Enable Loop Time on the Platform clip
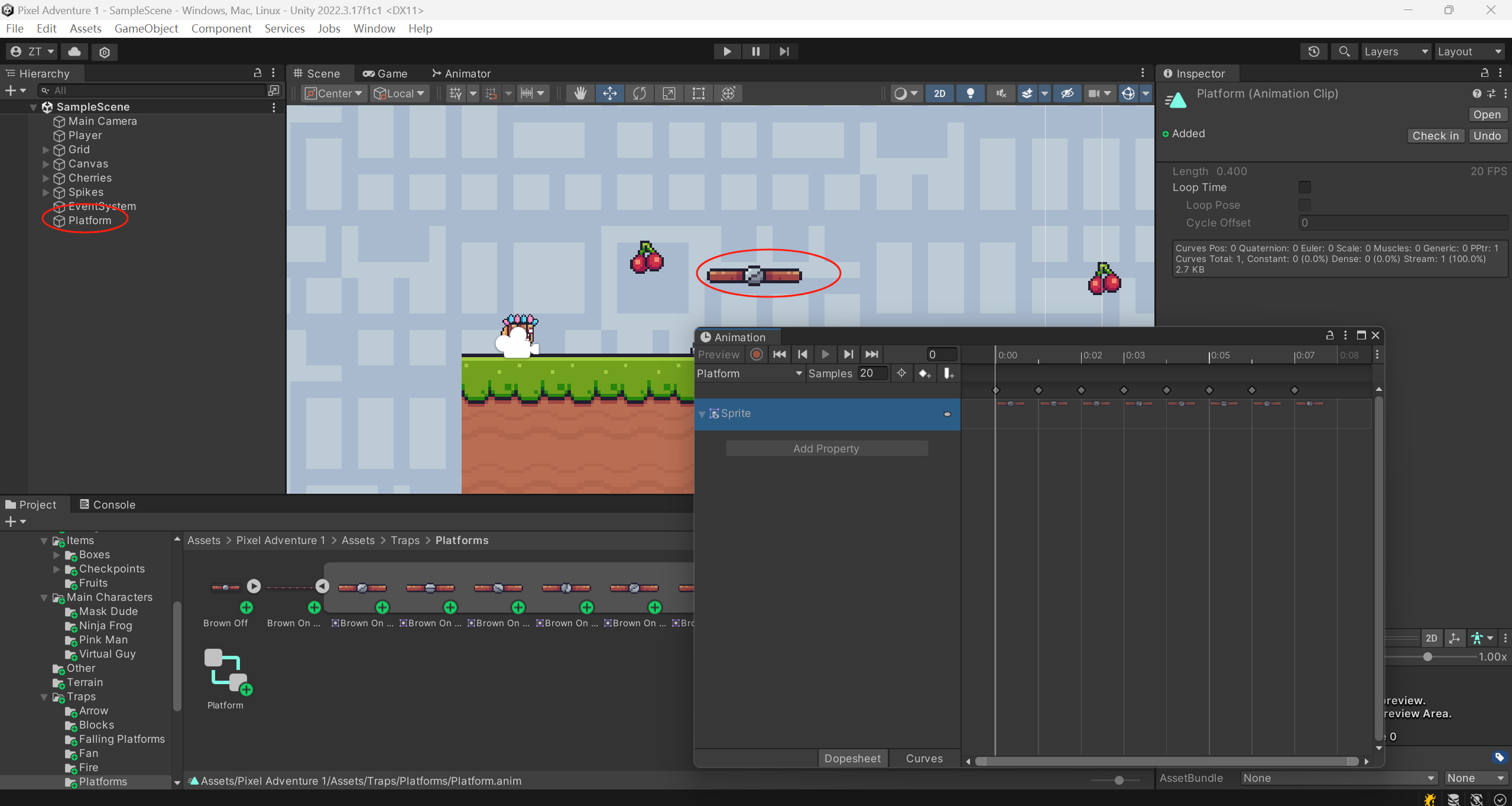 pos(1305,187)
